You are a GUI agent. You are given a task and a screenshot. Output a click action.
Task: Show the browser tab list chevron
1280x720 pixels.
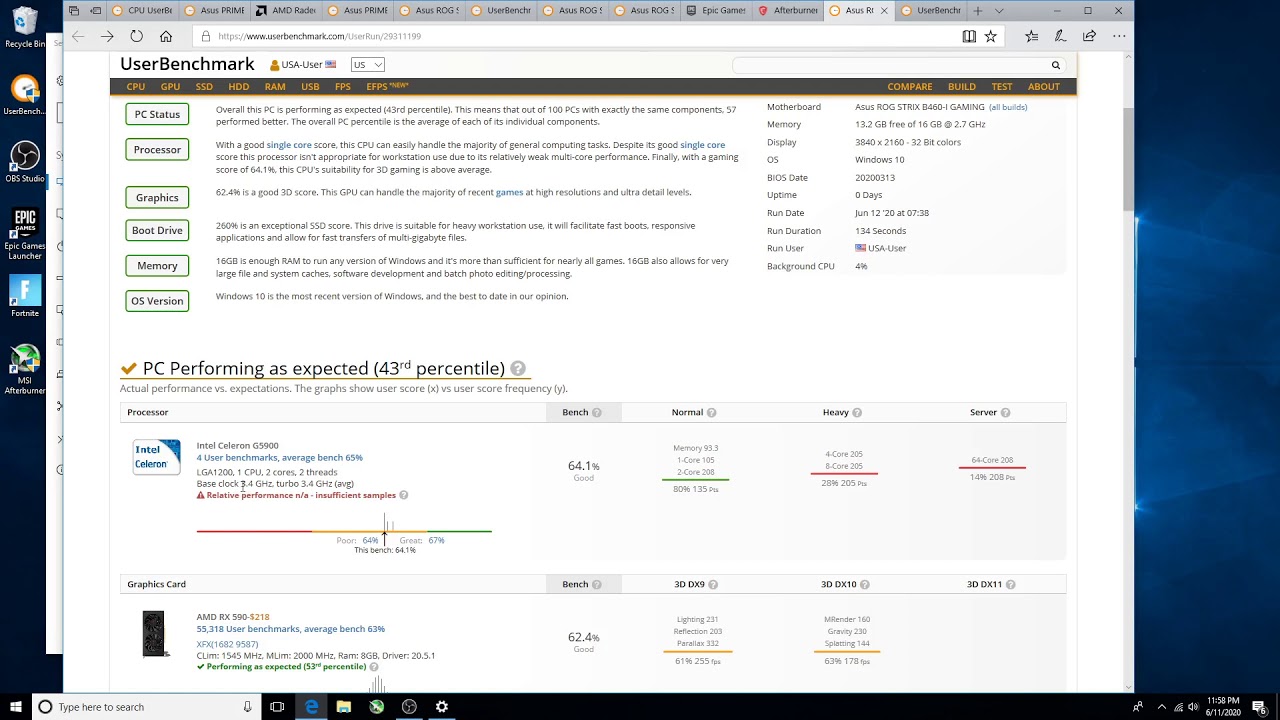[1000, 10]
